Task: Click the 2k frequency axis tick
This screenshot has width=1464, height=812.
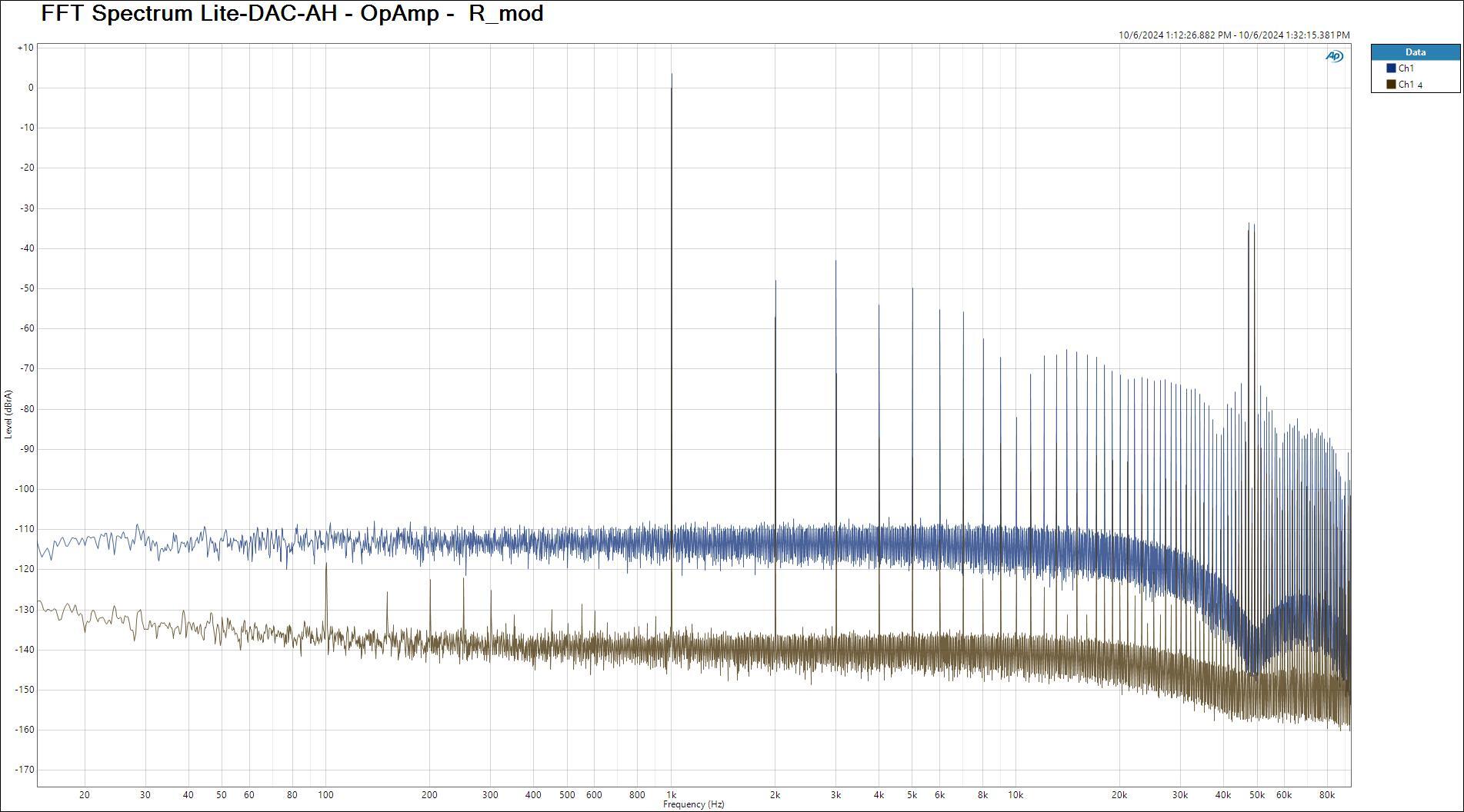Action: 775,795
